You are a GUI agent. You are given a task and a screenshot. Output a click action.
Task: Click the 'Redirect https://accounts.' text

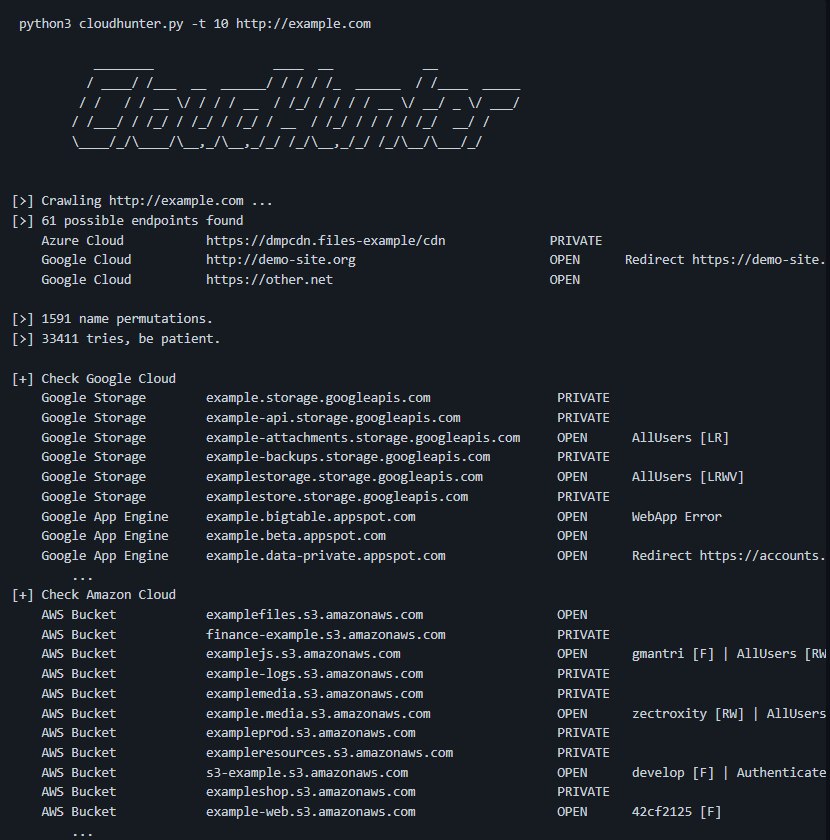point(729,556)
